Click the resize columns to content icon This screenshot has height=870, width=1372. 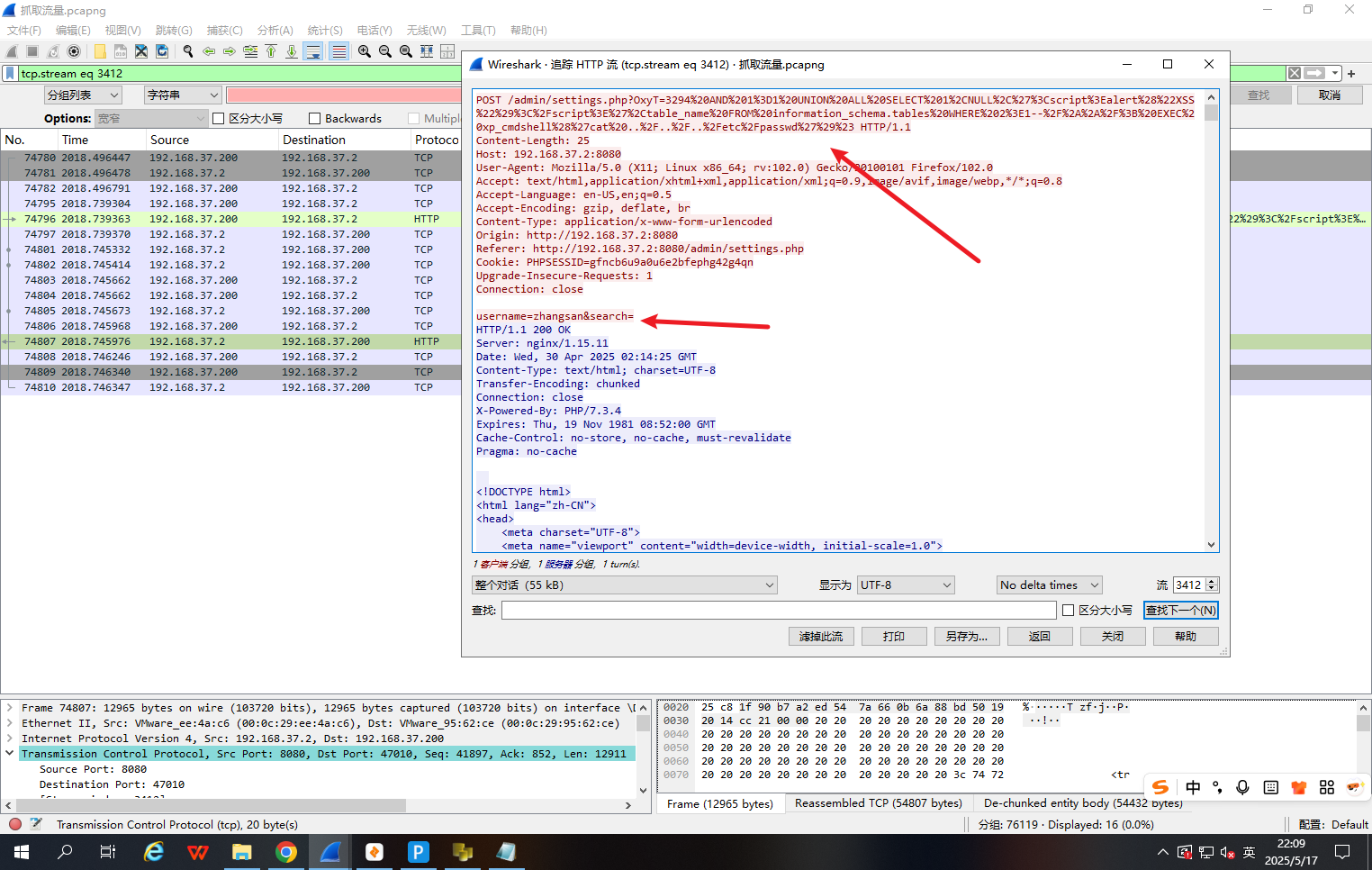click(x=427, y=51)
